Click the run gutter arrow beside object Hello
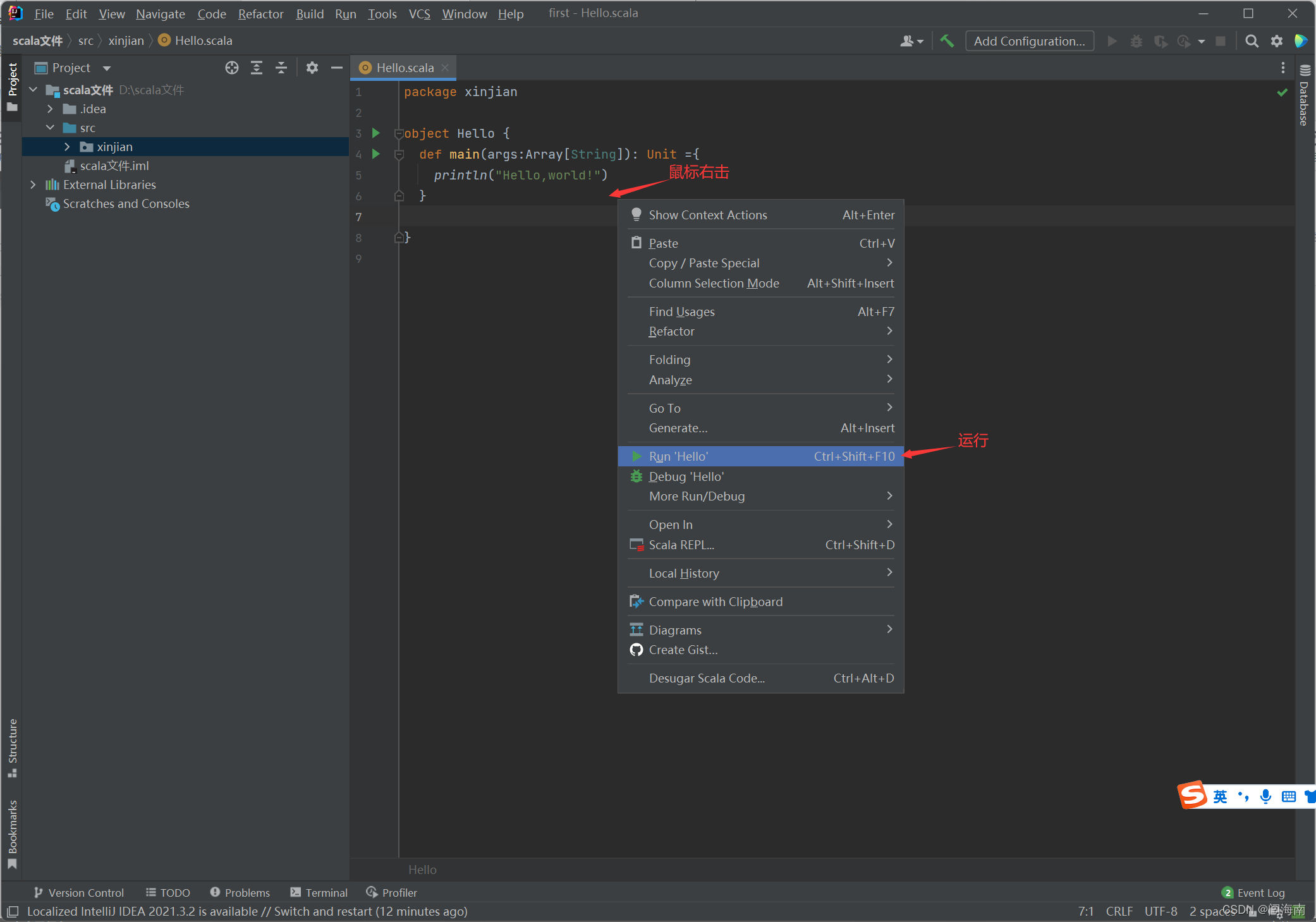The height and width of the screenshot is (922, 1316). (x=376, y=133)
